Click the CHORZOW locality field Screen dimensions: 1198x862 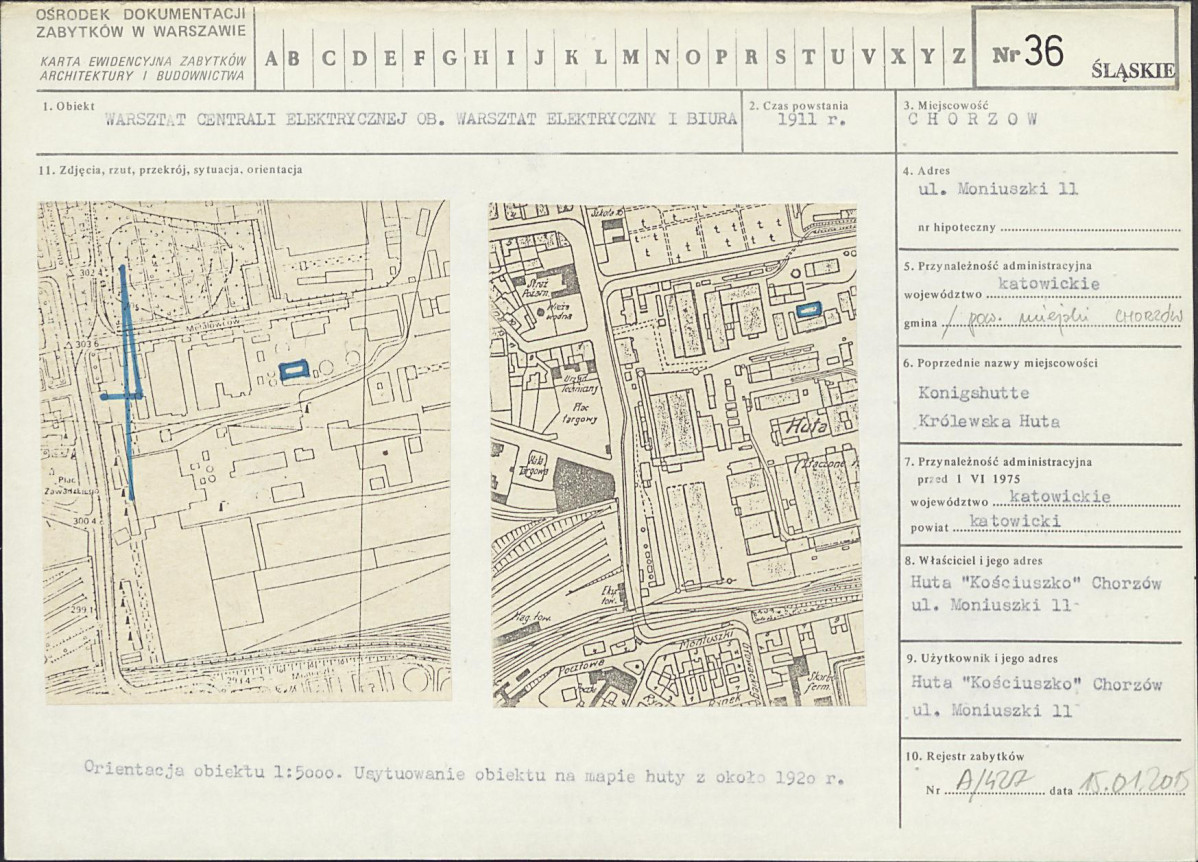click(973, 119)
